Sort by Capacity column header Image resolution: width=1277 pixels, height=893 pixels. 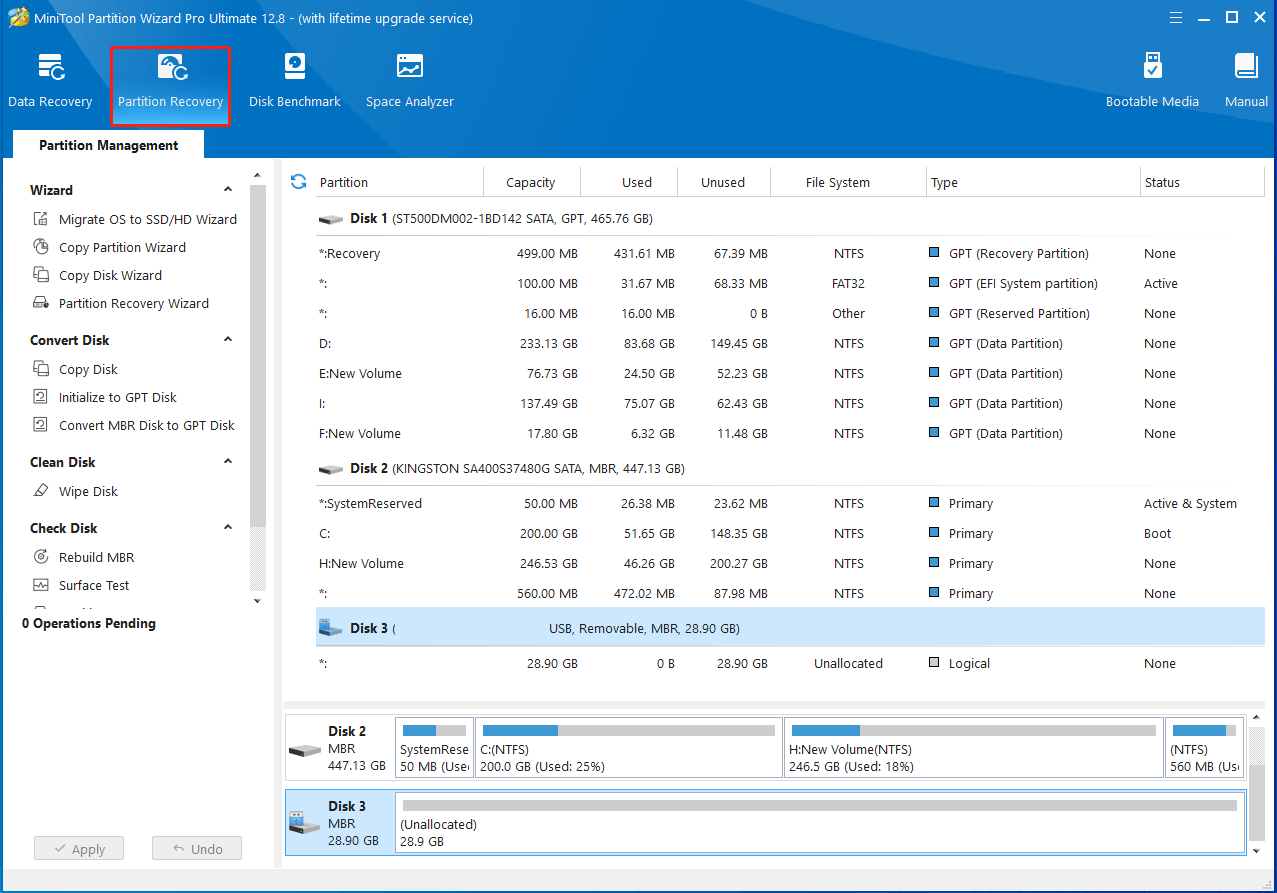(x=531, y=182)
